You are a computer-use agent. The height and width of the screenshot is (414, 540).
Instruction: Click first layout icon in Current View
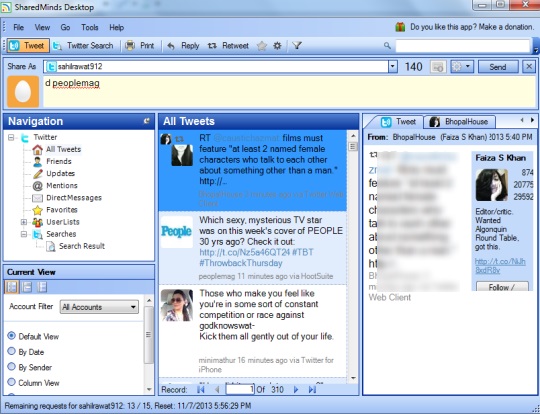(12, 287)
